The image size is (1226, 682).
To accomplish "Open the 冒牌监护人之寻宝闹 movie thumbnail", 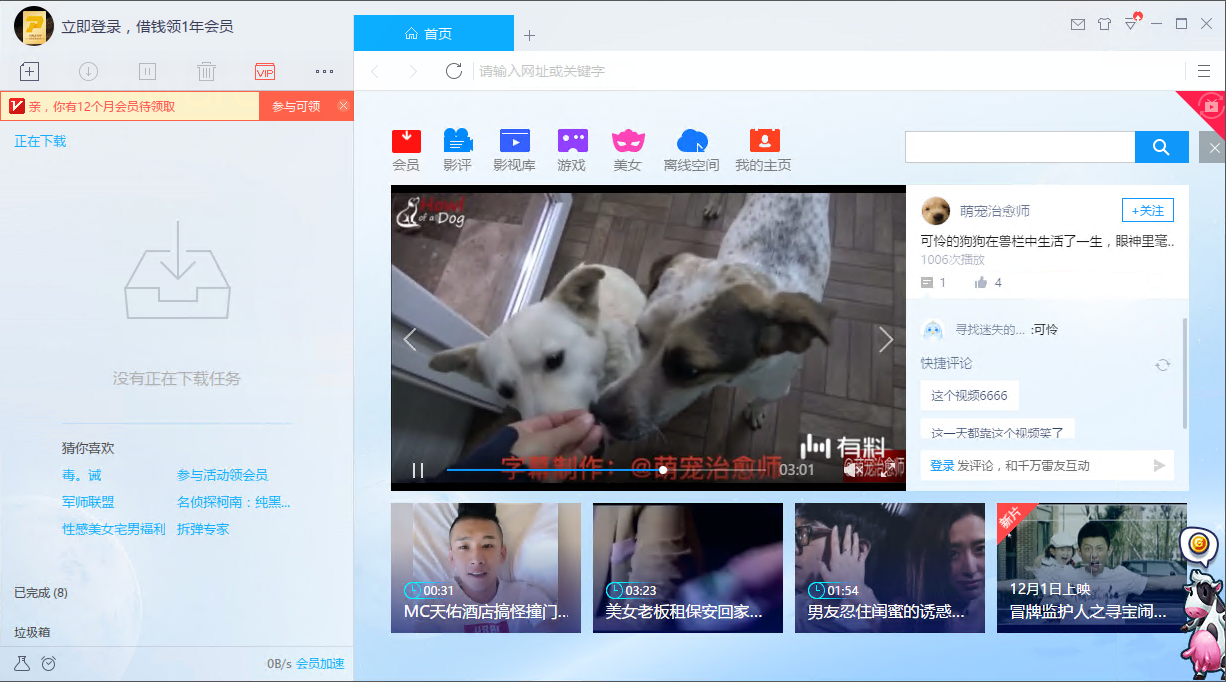I will [x=1092, y=568].
